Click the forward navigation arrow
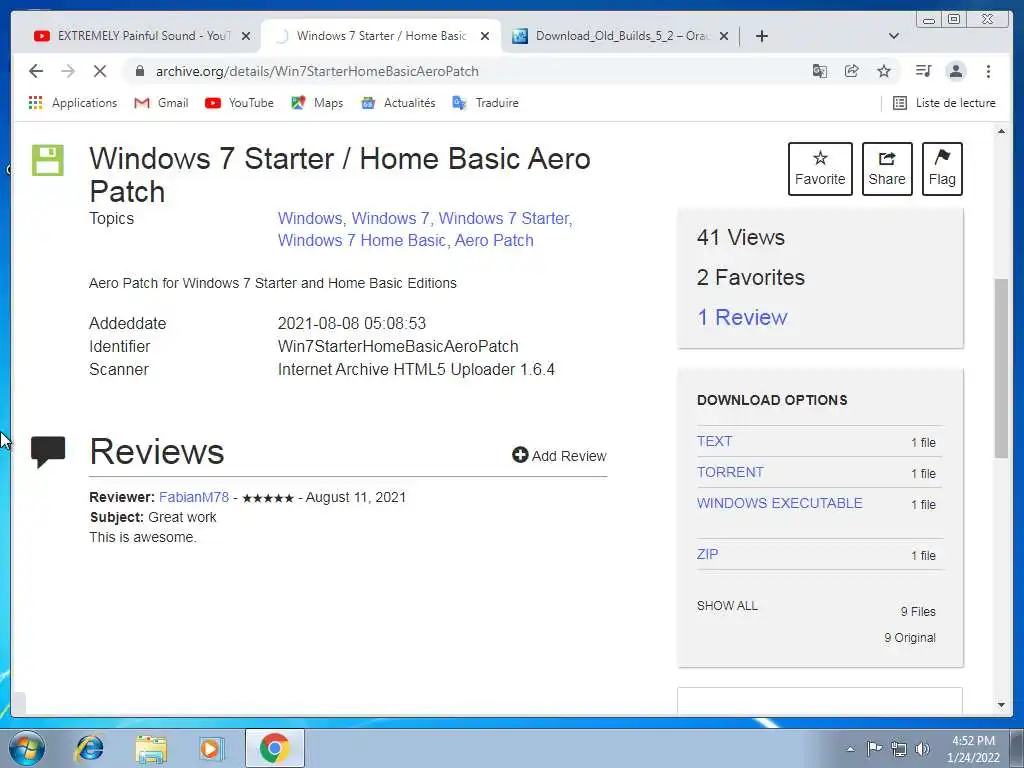This screenshot has height=768, width=1024. (x=68, y=71)
